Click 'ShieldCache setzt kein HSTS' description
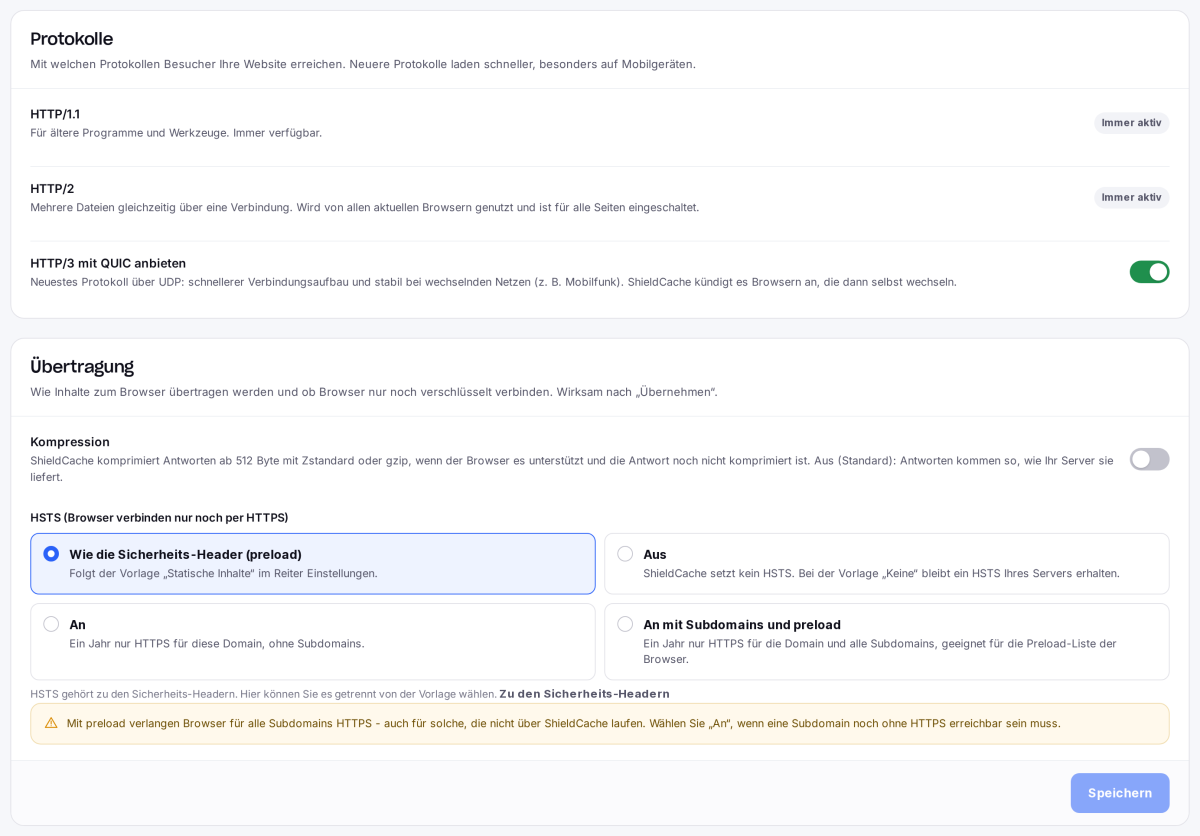 [x=881, y=574]
